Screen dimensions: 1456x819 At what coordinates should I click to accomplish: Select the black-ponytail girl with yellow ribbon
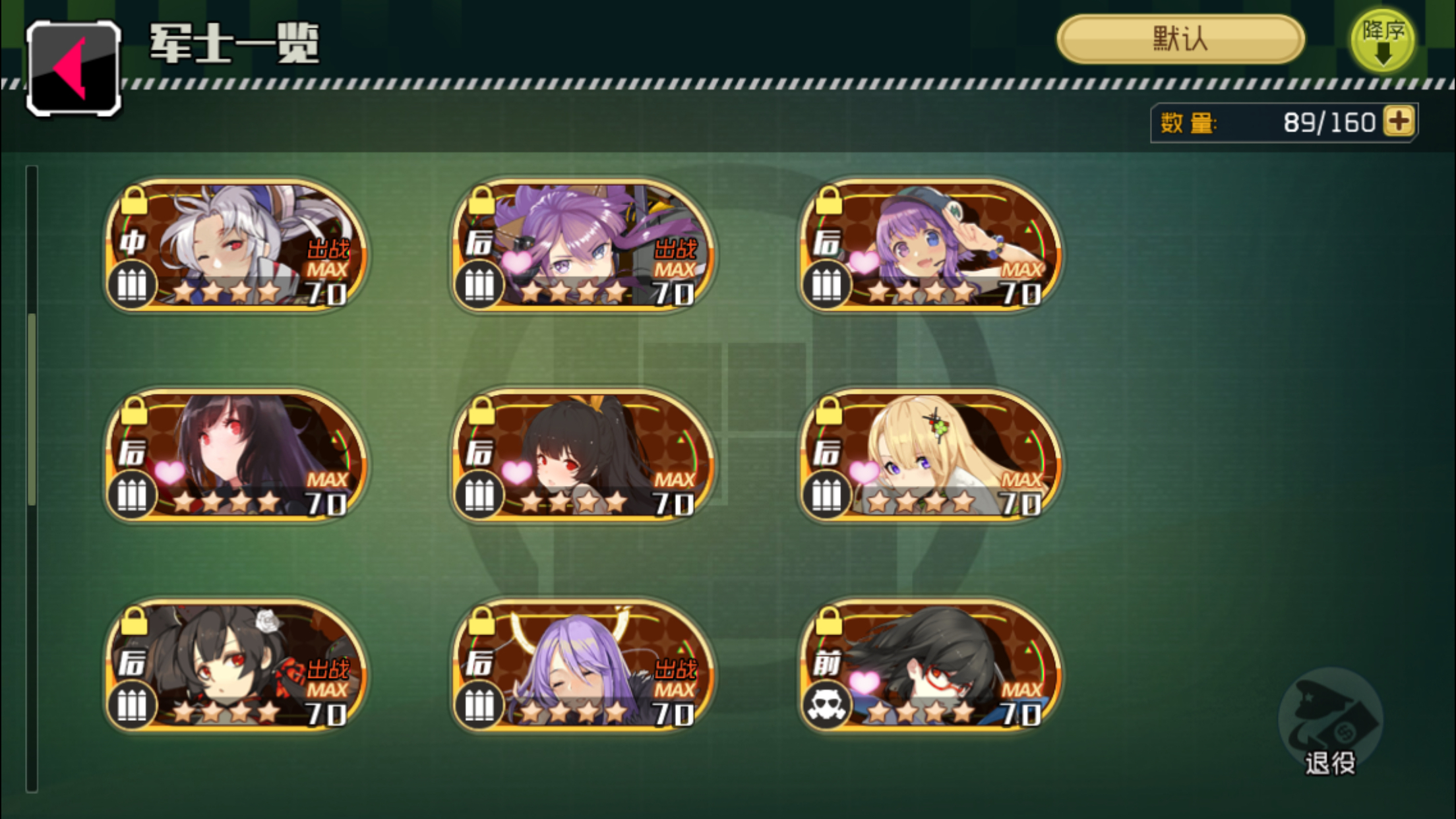coord(584,455)
